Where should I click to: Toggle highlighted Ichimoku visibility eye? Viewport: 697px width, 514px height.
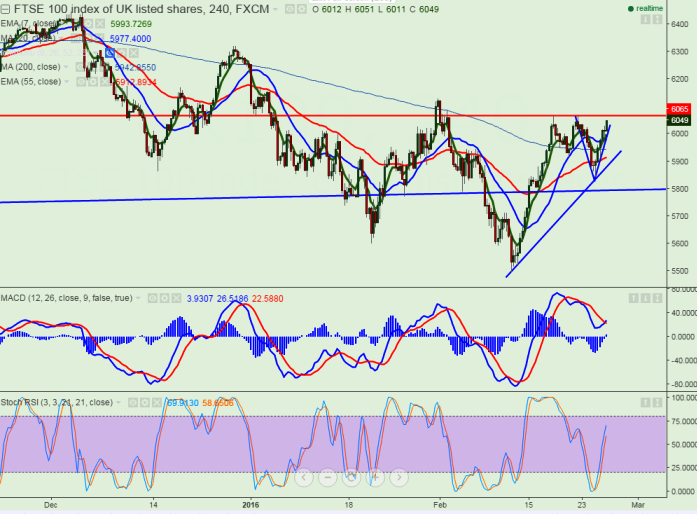click(110, 53)
